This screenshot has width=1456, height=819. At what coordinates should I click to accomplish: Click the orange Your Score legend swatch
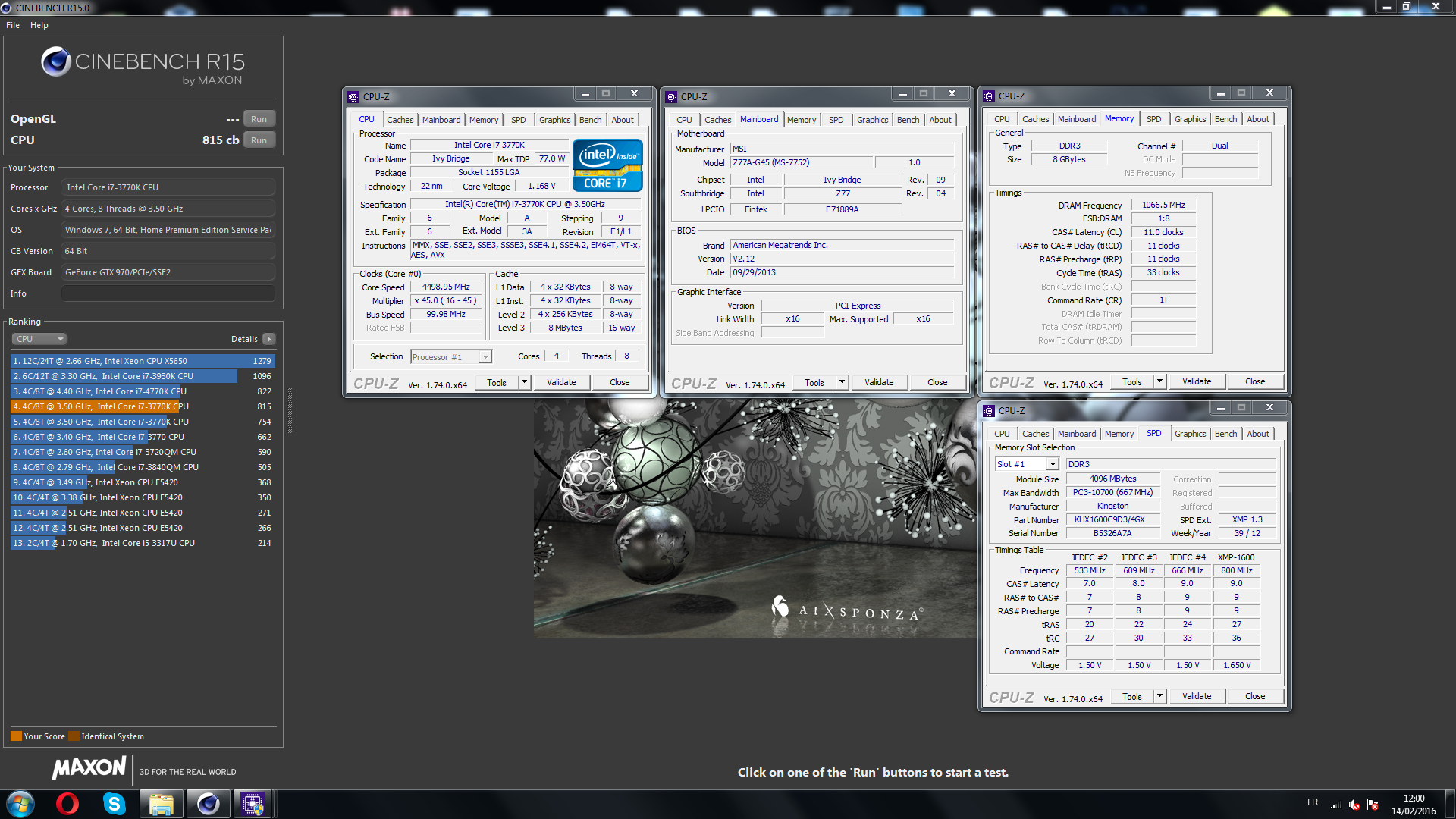coord(16,736)
